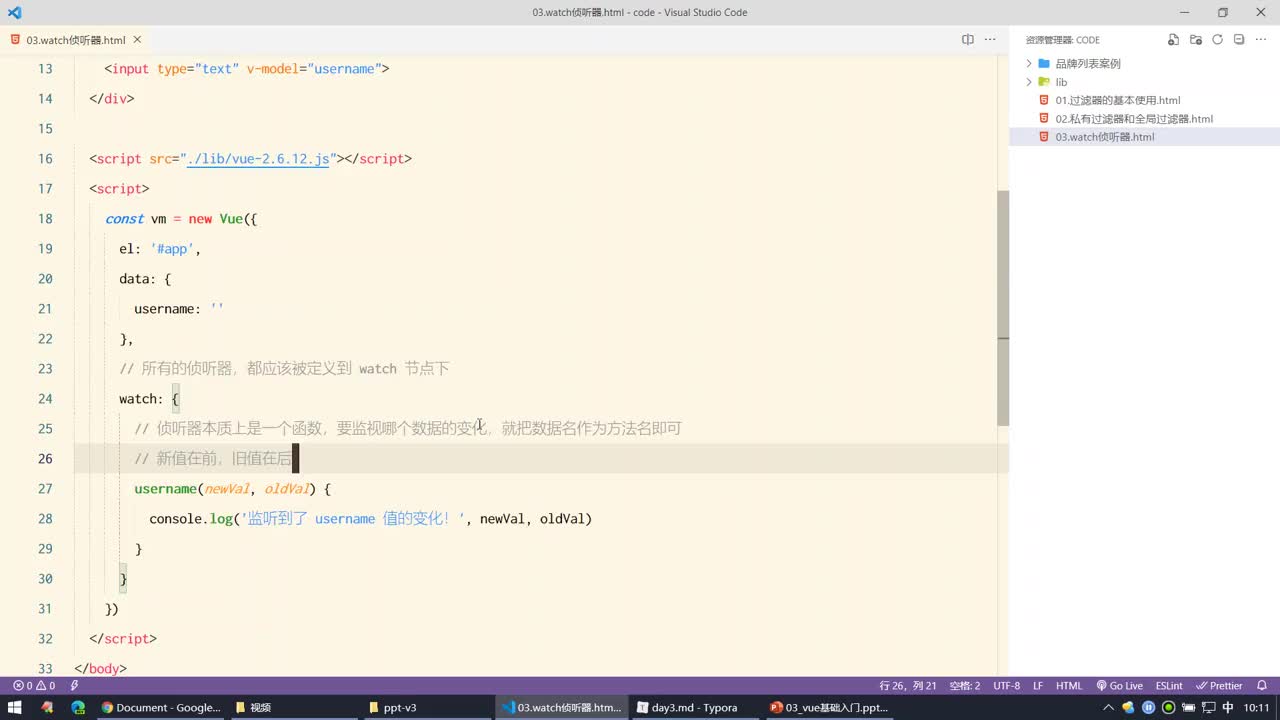The width and height of the screenshot is (1280, 720).
Task: Split the editor to the right
Action: (x=967, y=40)
